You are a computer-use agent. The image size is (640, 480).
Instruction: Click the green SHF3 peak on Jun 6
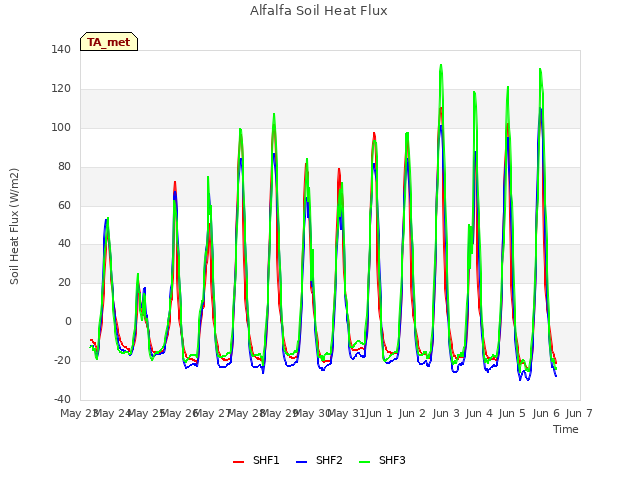click(540, 69)
